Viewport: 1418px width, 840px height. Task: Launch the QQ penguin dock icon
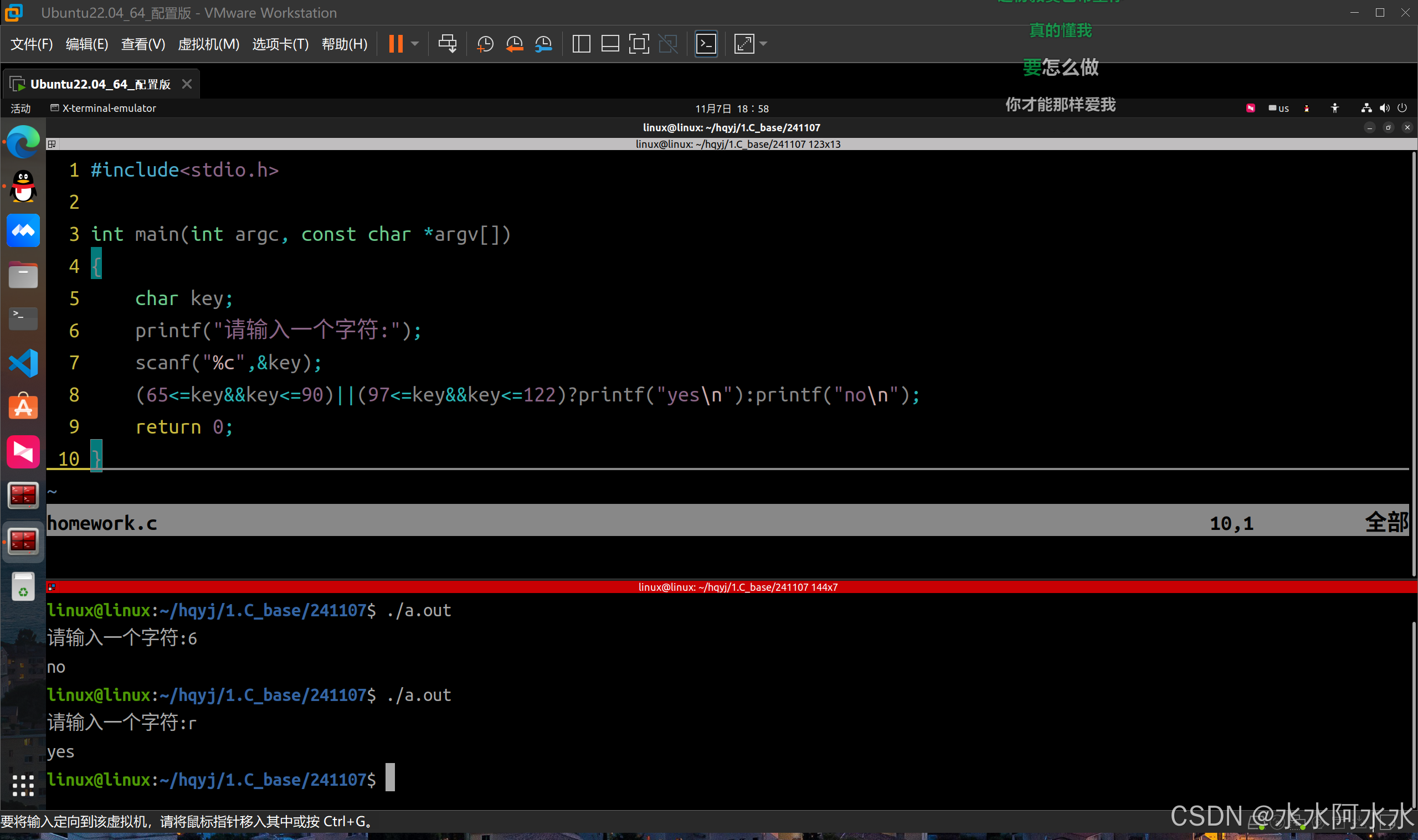[x=23, y=186]
